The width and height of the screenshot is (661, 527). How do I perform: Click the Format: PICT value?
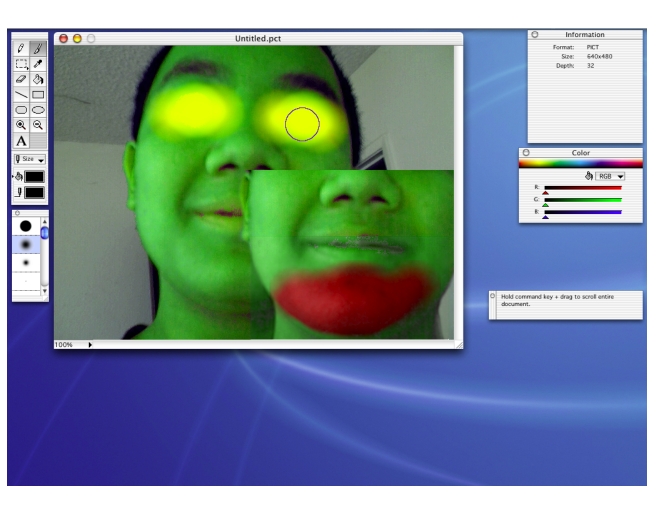pos(593,47)
